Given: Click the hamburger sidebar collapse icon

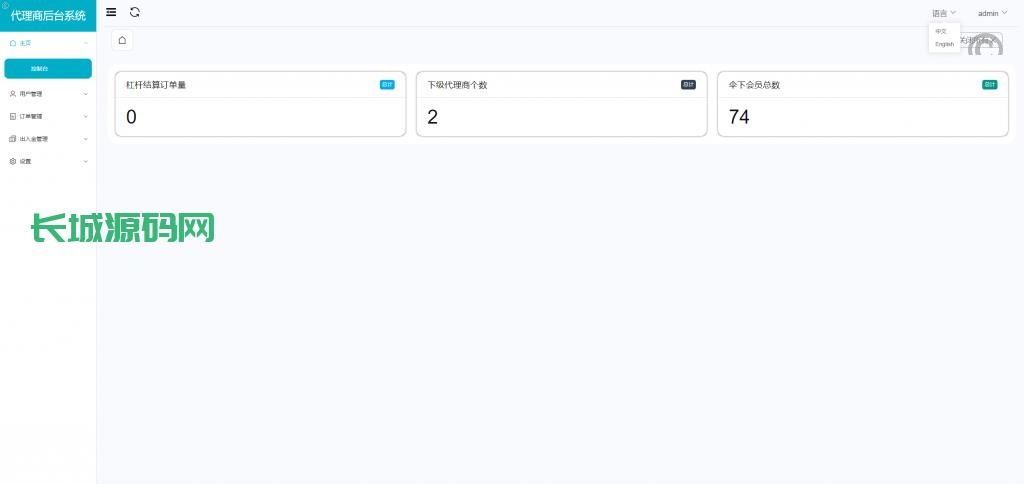Looking at the screenshot, I should pos(111,12).
